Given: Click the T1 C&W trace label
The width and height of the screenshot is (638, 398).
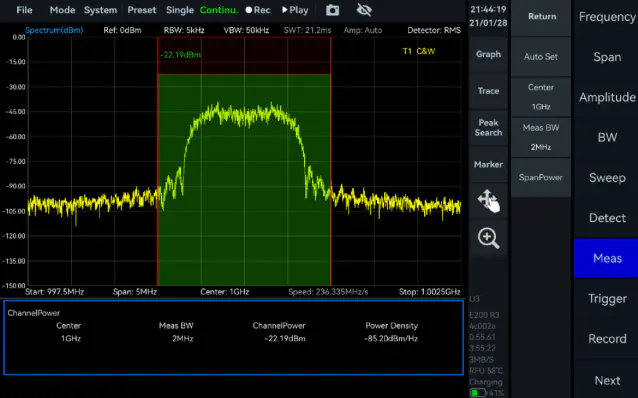Looking at the screenshot, I should pyautogui.click(x=419, y=51).
